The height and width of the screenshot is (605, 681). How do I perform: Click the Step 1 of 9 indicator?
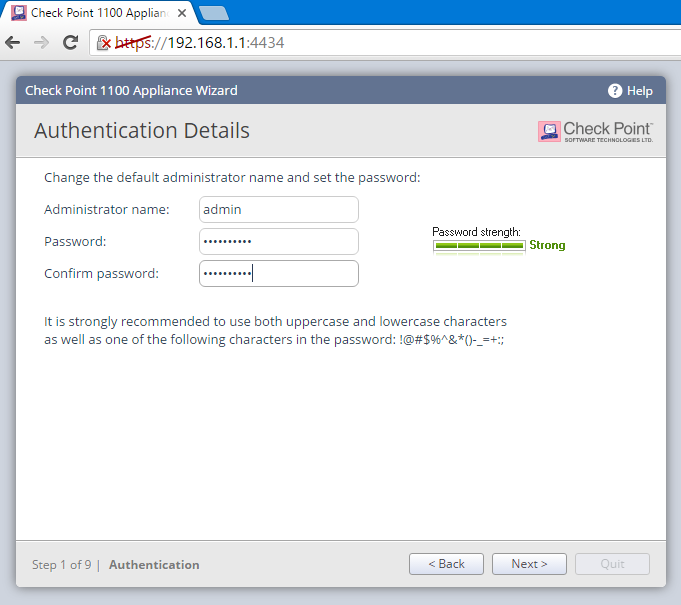62,565
